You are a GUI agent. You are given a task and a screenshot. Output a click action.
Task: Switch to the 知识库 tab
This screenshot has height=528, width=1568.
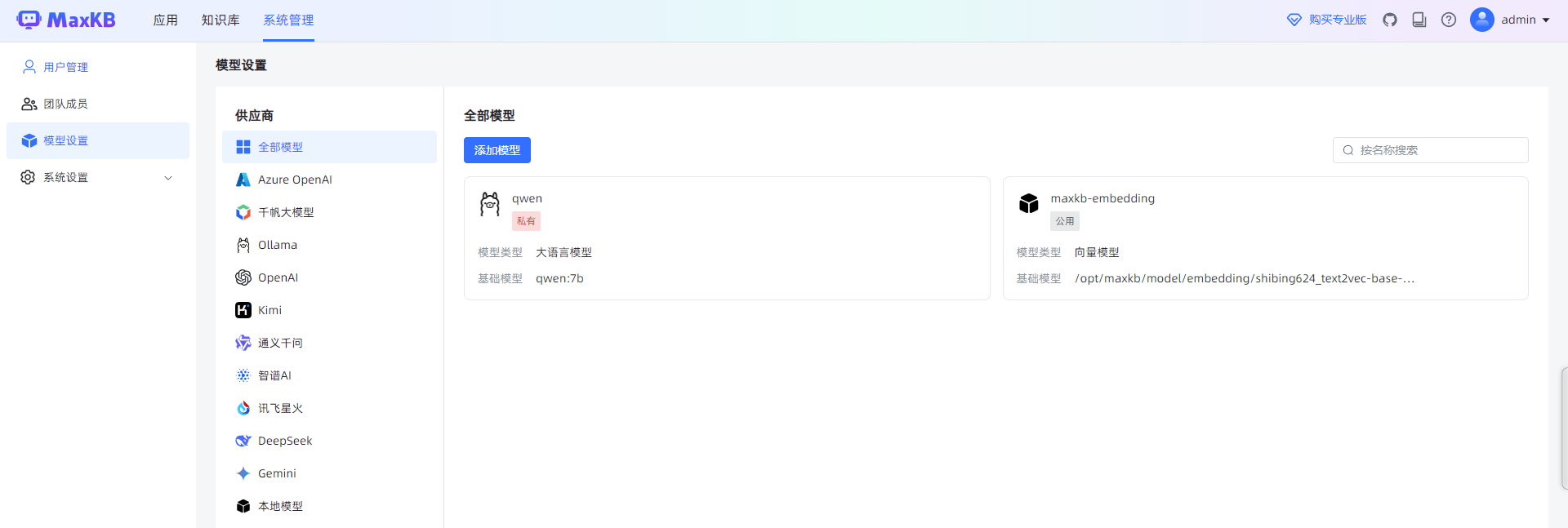point(220,20)
